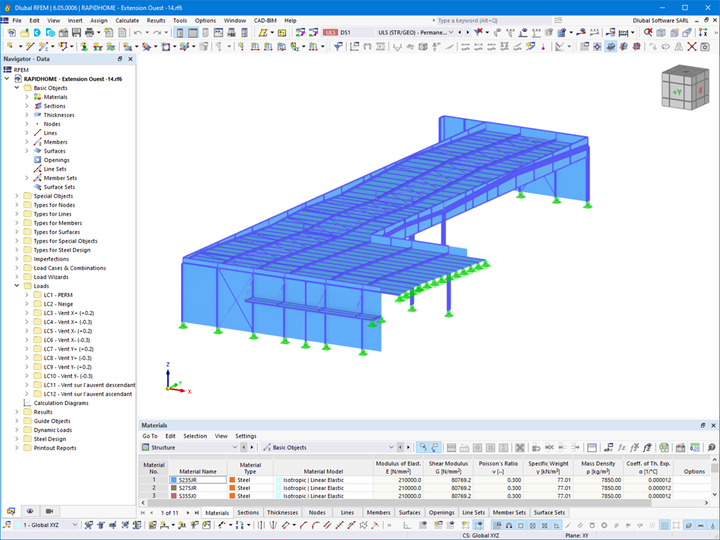Click the Materials table horizontal scrollbar
Screen dimensions: 720x540
tap(399, 503)
